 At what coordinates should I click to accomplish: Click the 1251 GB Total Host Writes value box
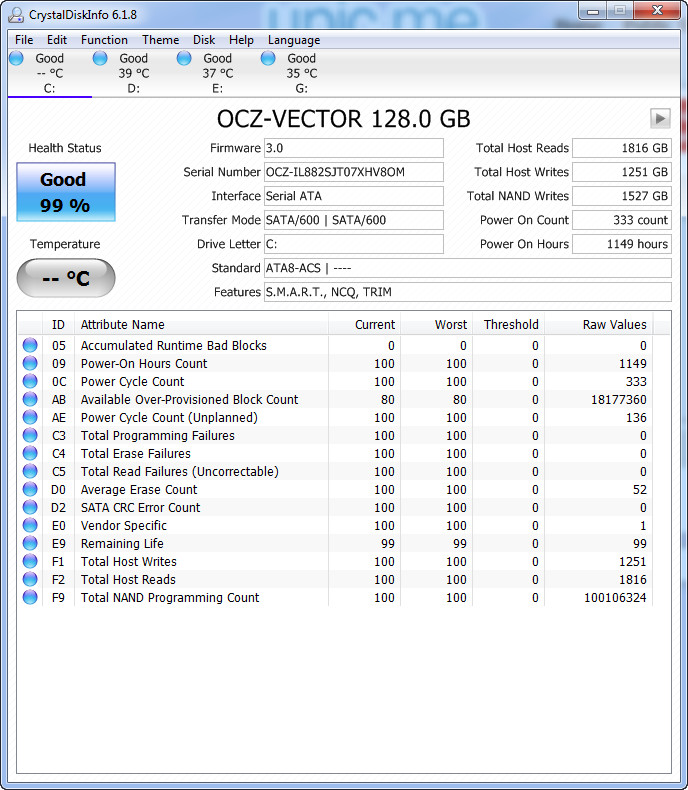tap(622, 172)
